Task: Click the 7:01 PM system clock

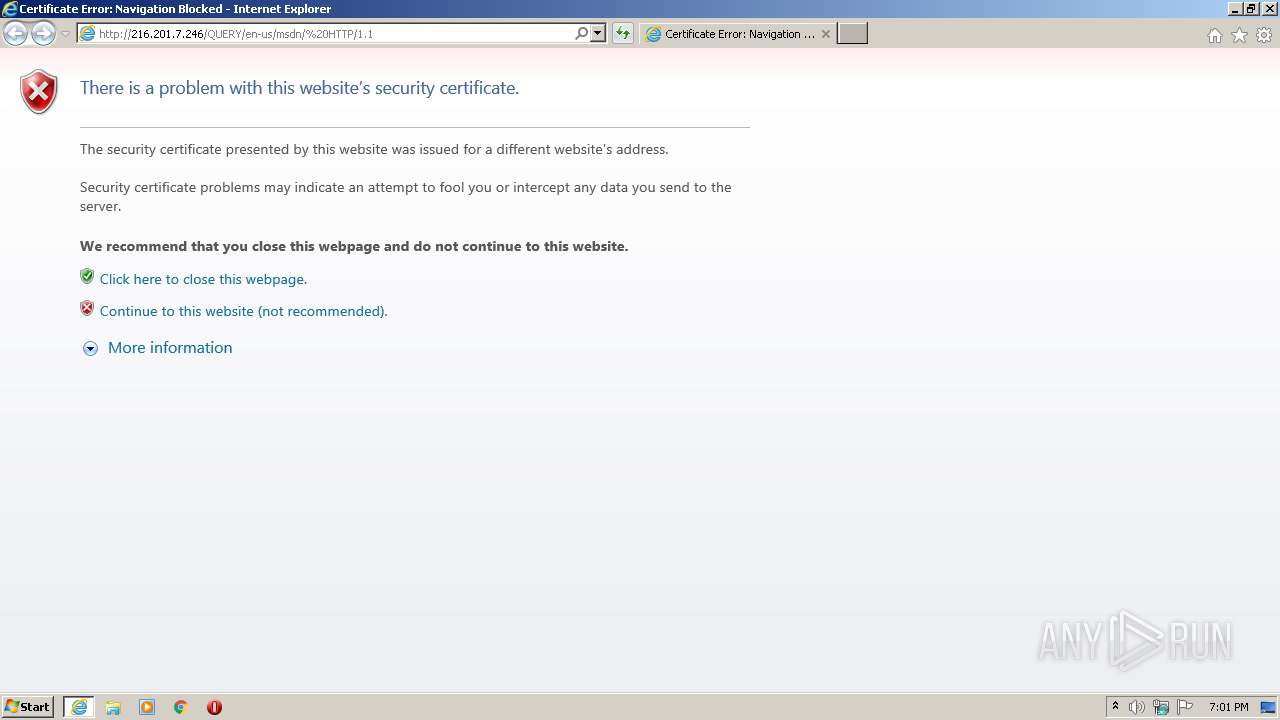Action: 1228,707
